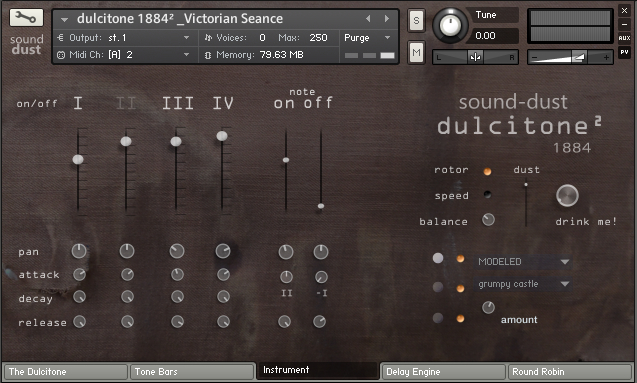Click the note off pan knob
The width and height of the screenshot is (637, 383).
321,252
